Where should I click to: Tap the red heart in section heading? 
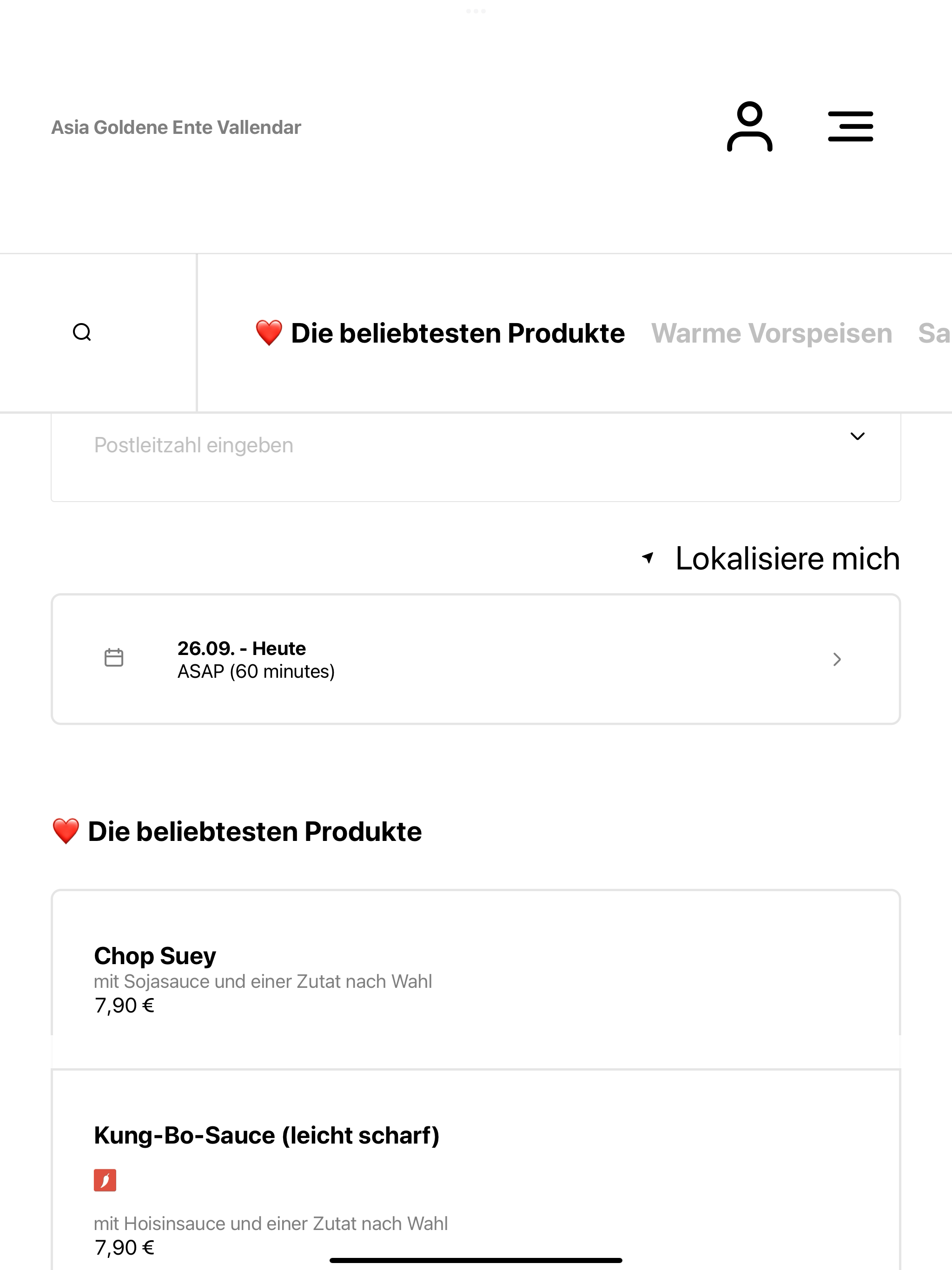click(66, 831)
